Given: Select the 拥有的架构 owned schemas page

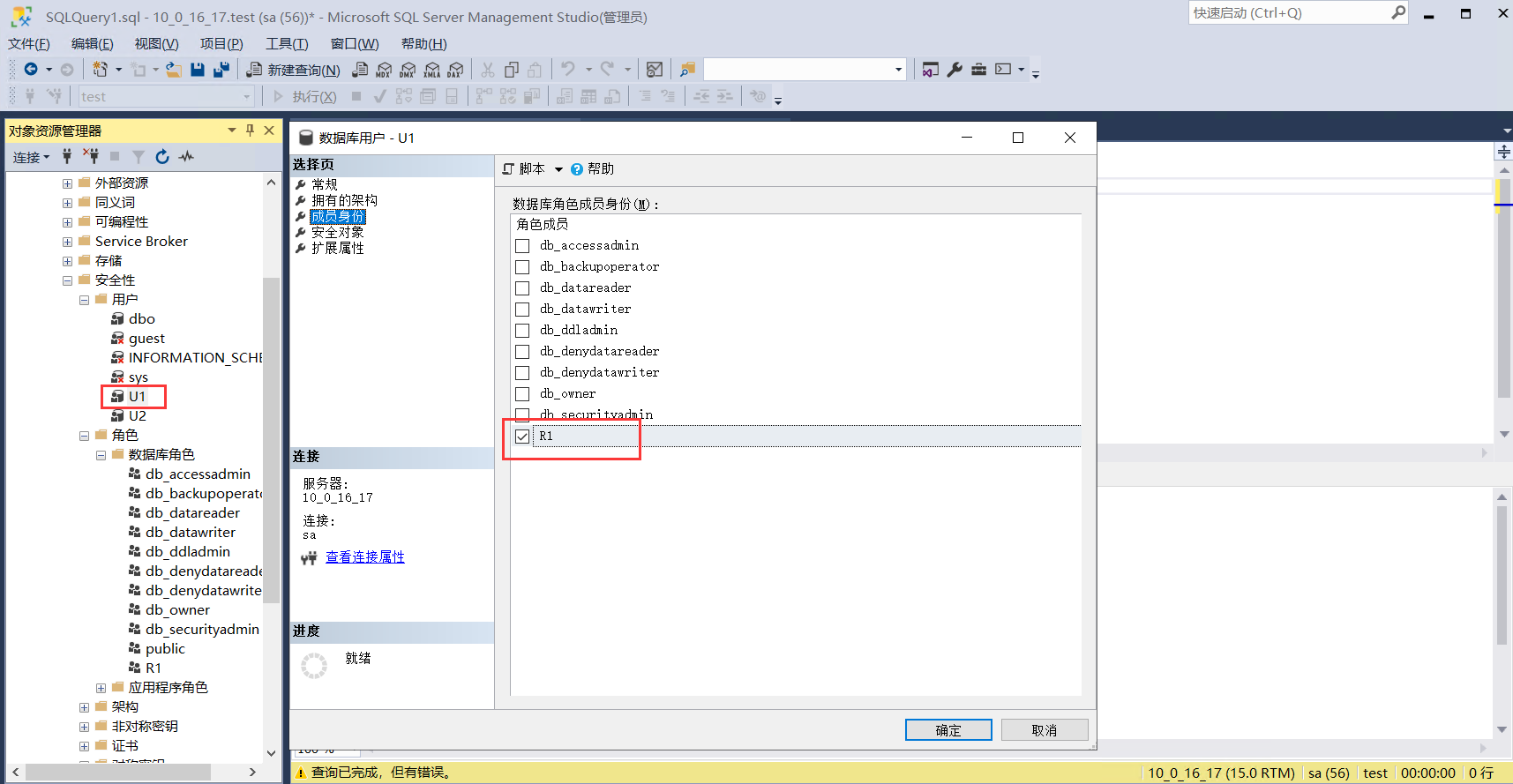Looking at the screenshot, I should pyautogui.click(x=344, y=200).
